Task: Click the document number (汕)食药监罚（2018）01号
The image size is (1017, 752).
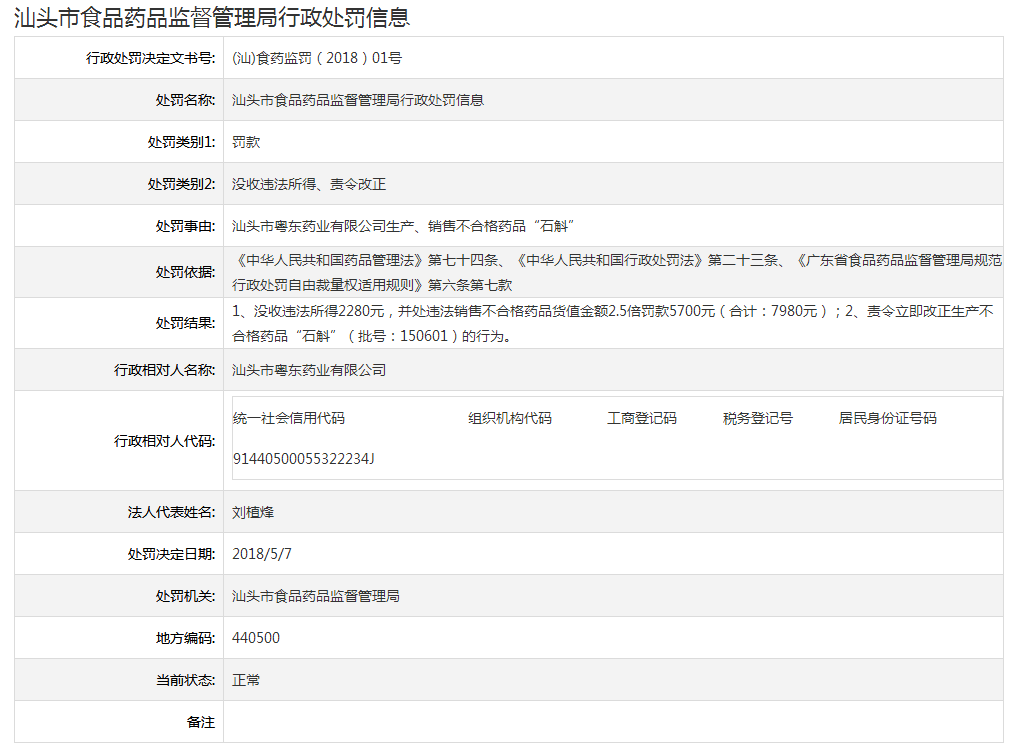Action: coord(316,58)
